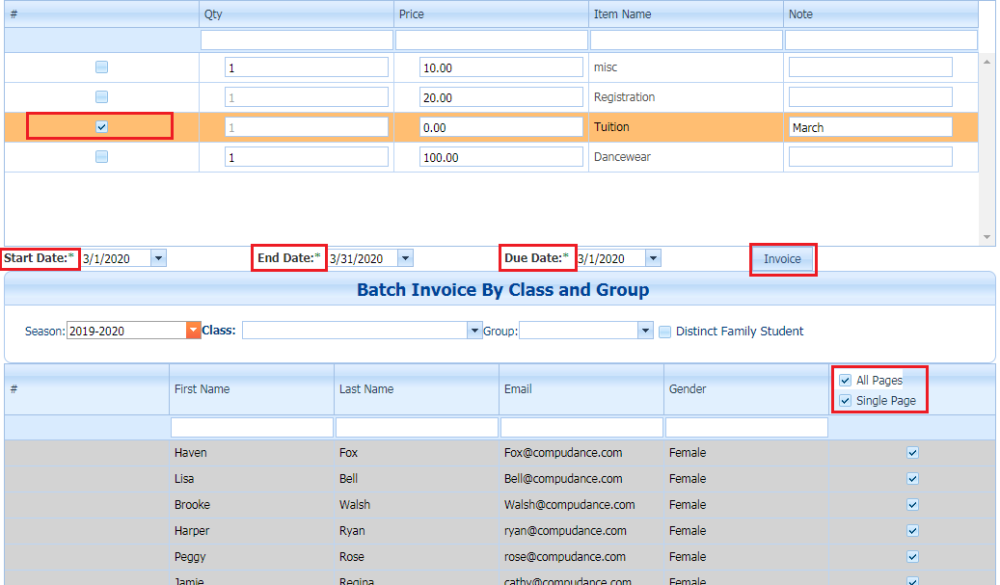Deselect Haven Fox's row checkbox
The height and width of the screenshot is (585, 1000).
(911, 452)
